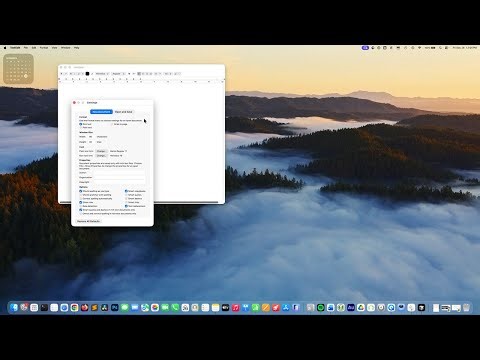Open Adobe Audition from the Dock
Screen dimensions: 480x360
[351, 307]
